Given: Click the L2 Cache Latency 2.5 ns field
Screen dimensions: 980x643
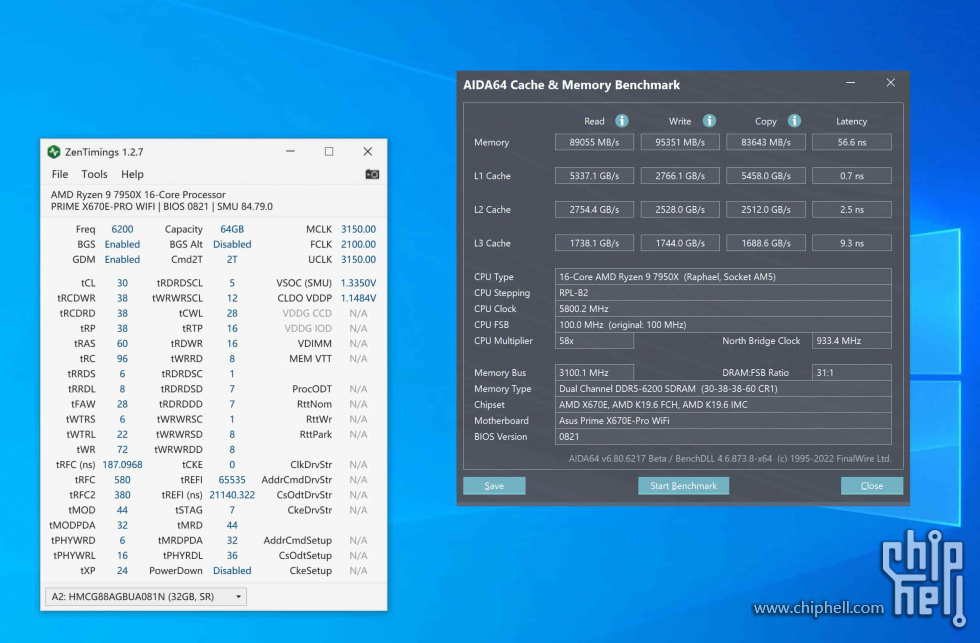Looking at the screenshot, I should tap(852, 209).
